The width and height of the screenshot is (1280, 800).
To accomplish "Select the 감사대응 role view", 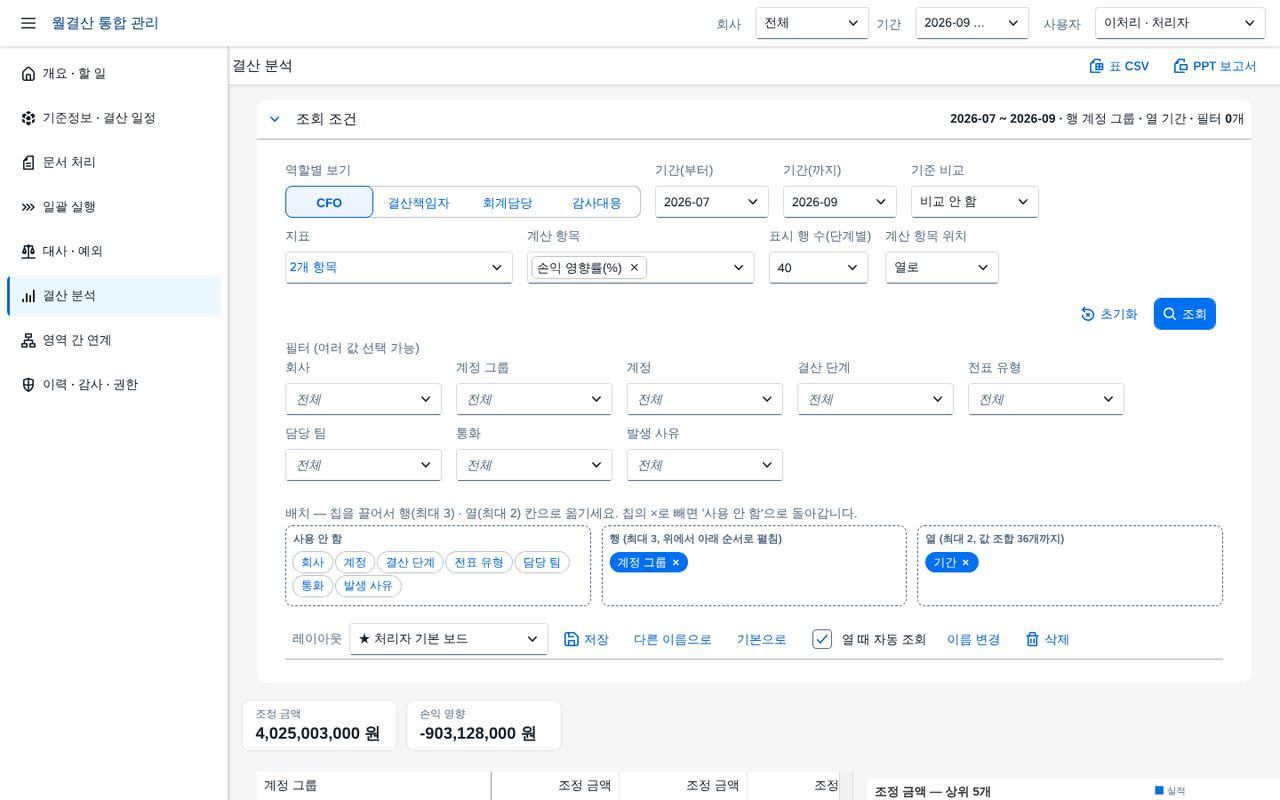I will tap(596, 202).
